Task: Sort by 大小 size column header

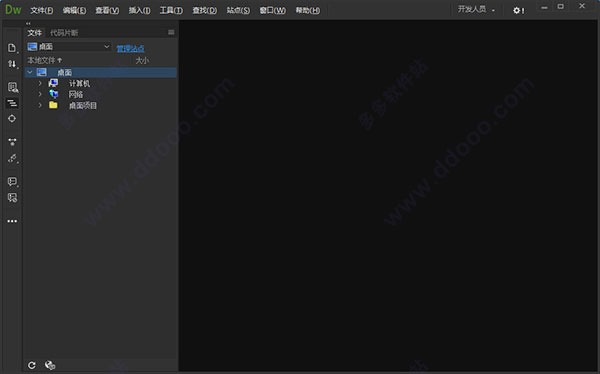Action: click(x=142, y=60)
